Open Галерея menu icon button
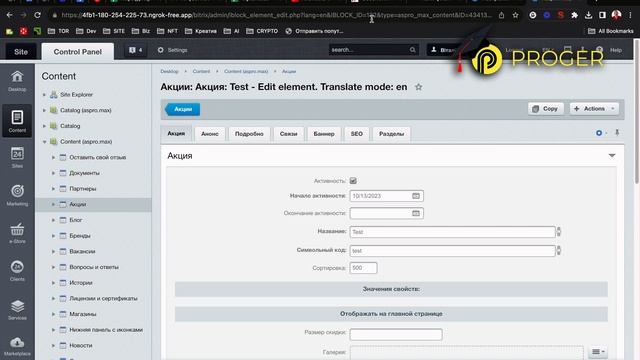 [x=598, y=351]
